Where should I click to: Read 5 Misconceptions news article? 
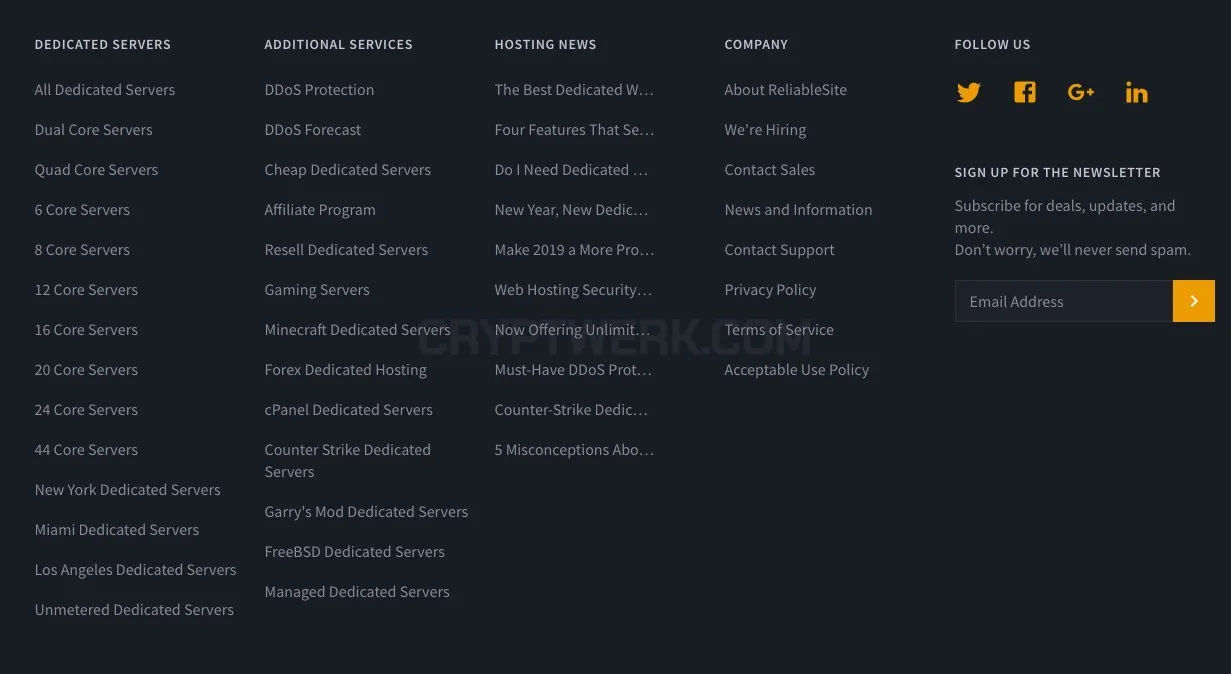coord(574,450)
